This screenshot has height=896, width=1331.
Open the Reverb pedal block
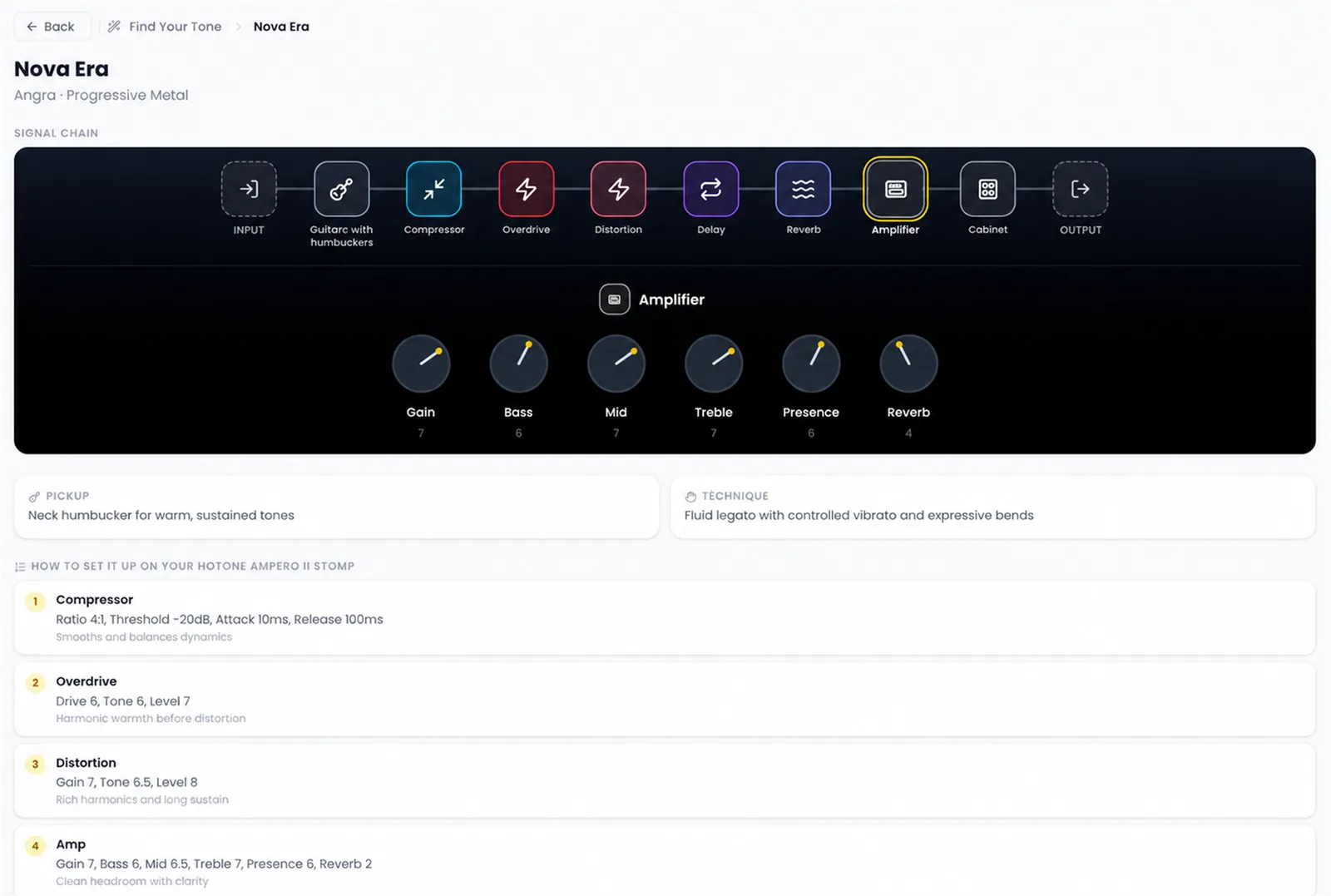(x=803, y=189)
